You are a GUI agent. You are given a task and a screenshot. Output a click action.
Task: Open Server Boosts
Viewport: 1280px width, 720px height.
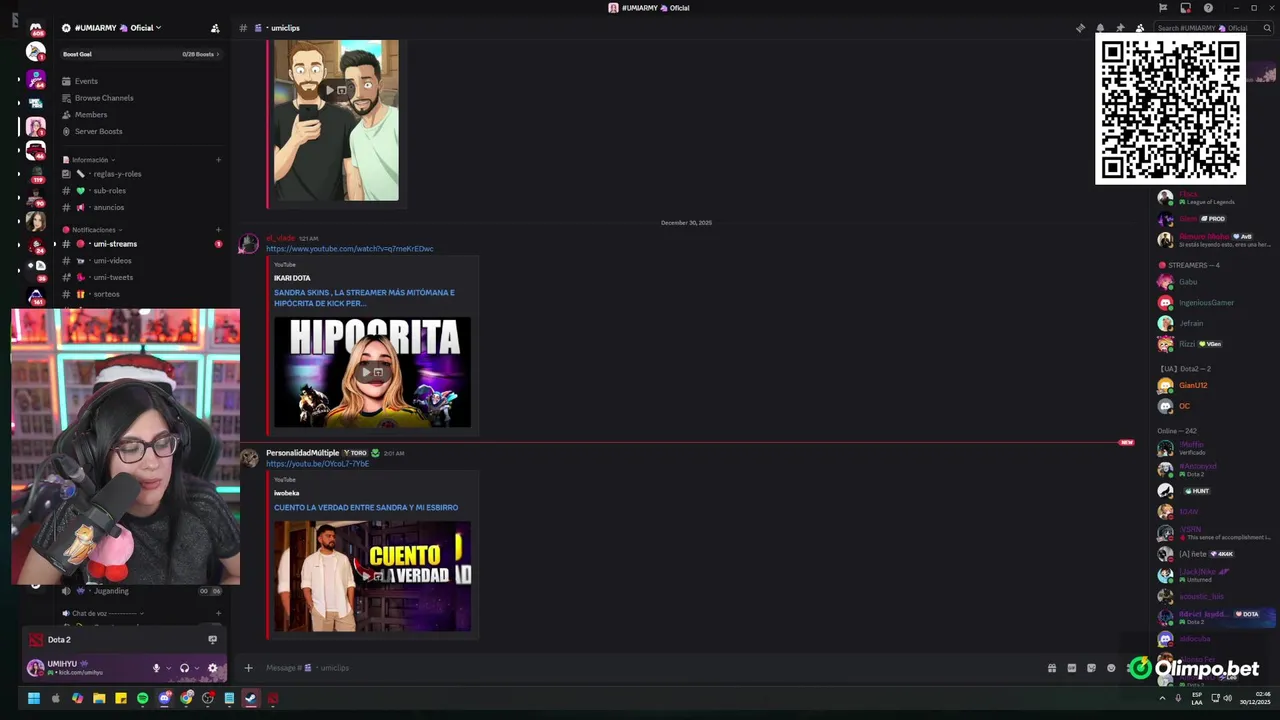[x=98, y=131]
